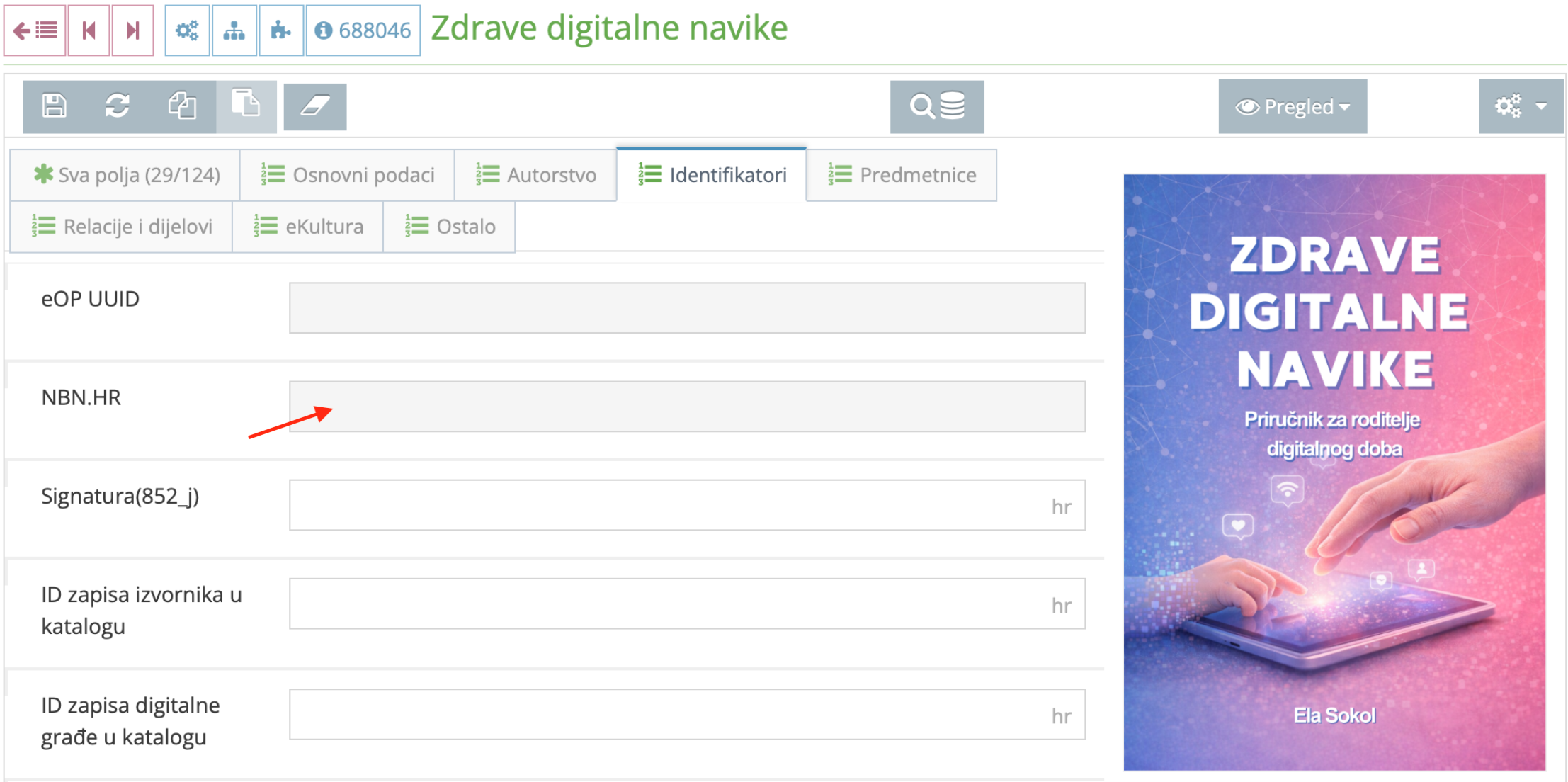Image resolution: width=1568 pixels, height=782 pixels.
Task: Click the Refresh record icon
Action: tap(117, 106)
